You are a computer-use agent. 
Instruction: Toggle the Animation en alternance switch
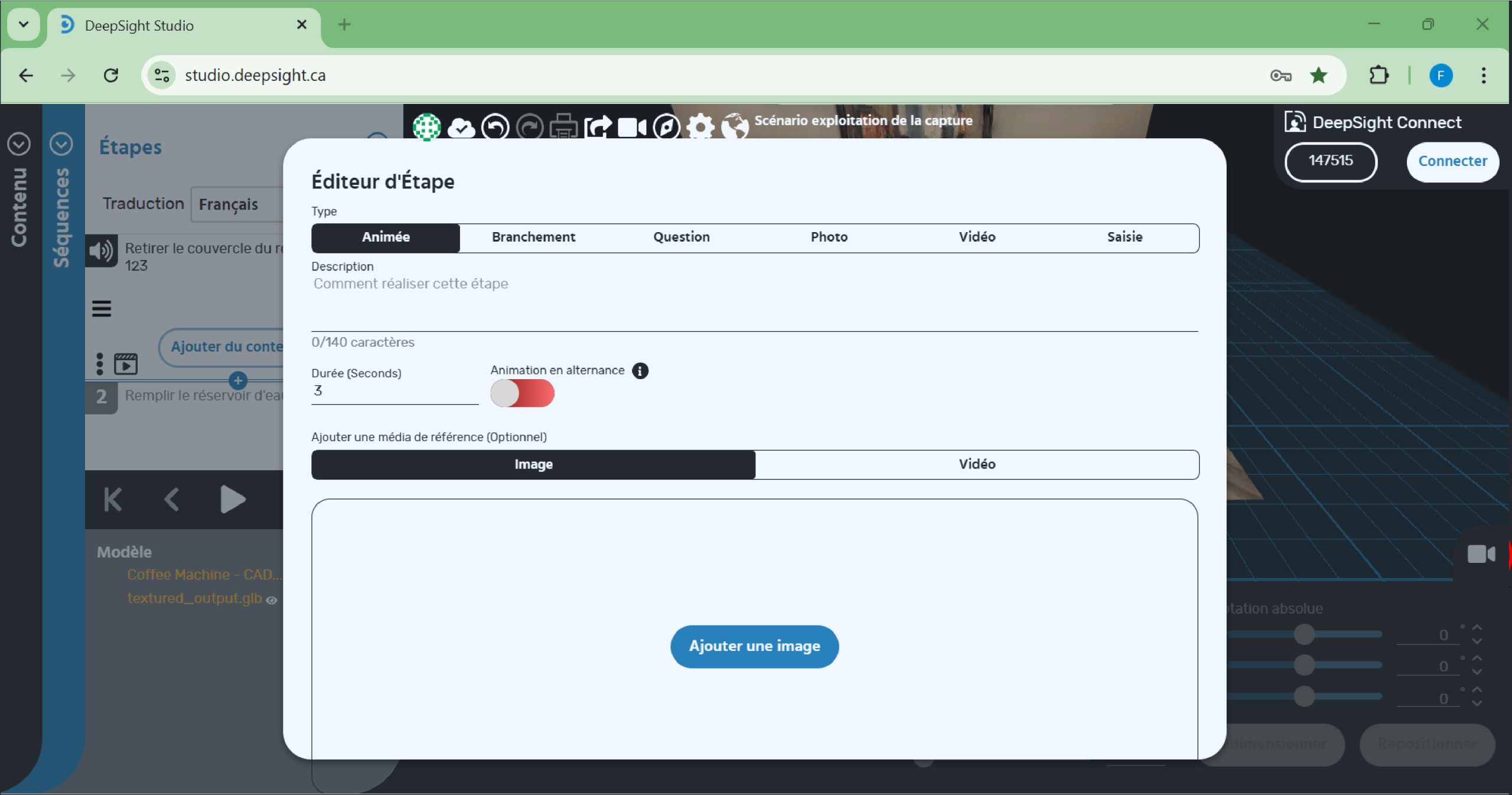tap(522, 393)
